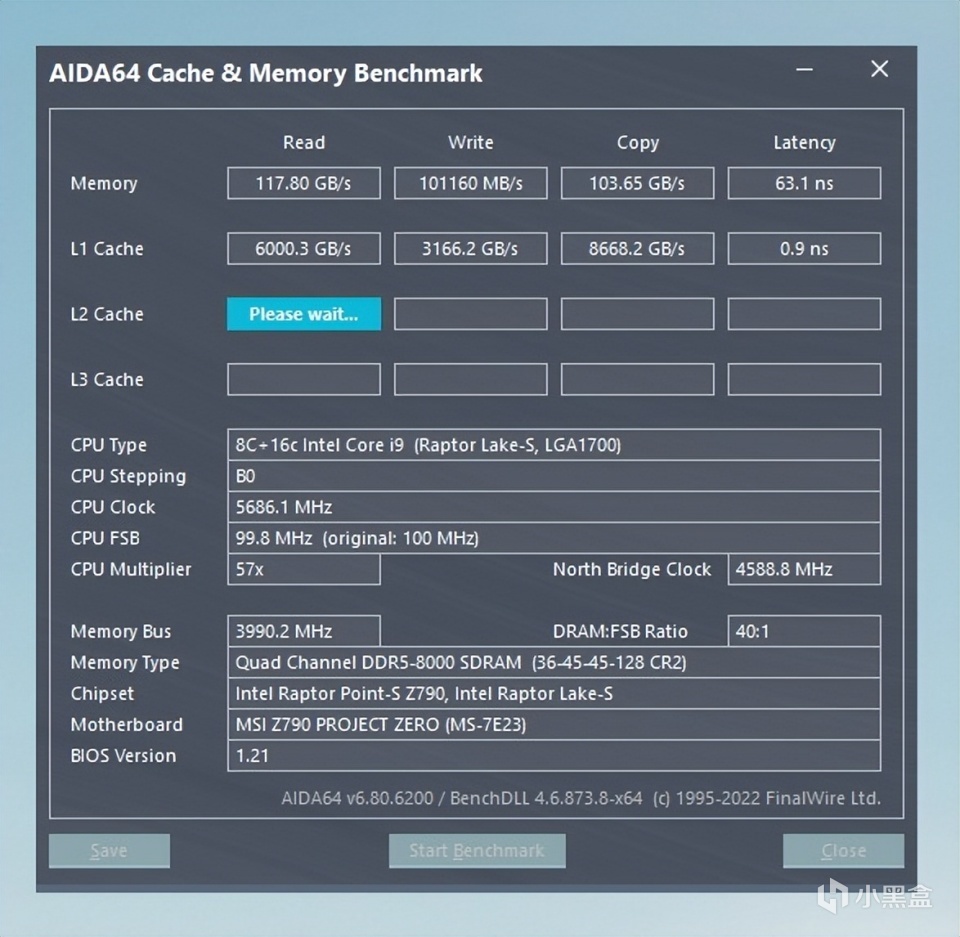The image size is (960, 937).
Task: Click the North Bridge Clock label
Action: (632, 570)
